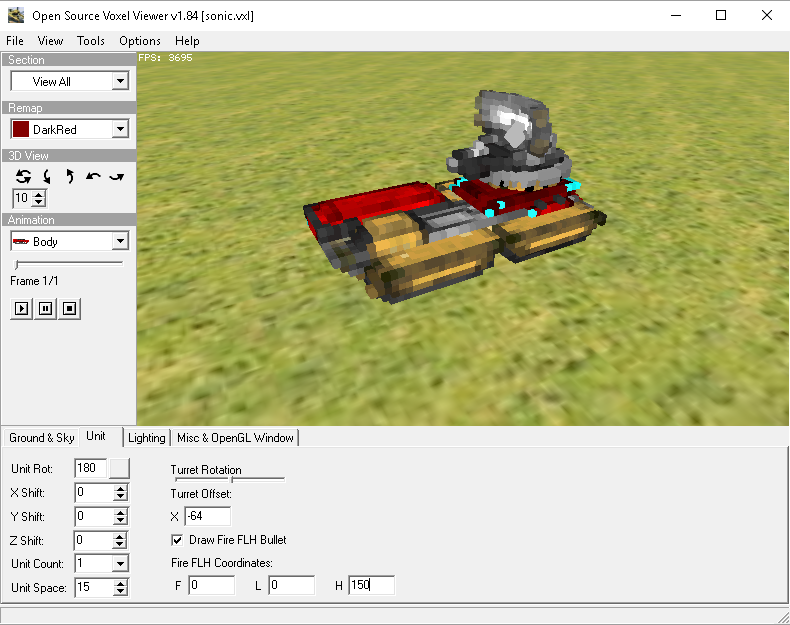This screenshot has height=625, width=790.
Task: Click the third rotation arrow in 3D View
Action: pyautogui.click(x=69, y=176)
